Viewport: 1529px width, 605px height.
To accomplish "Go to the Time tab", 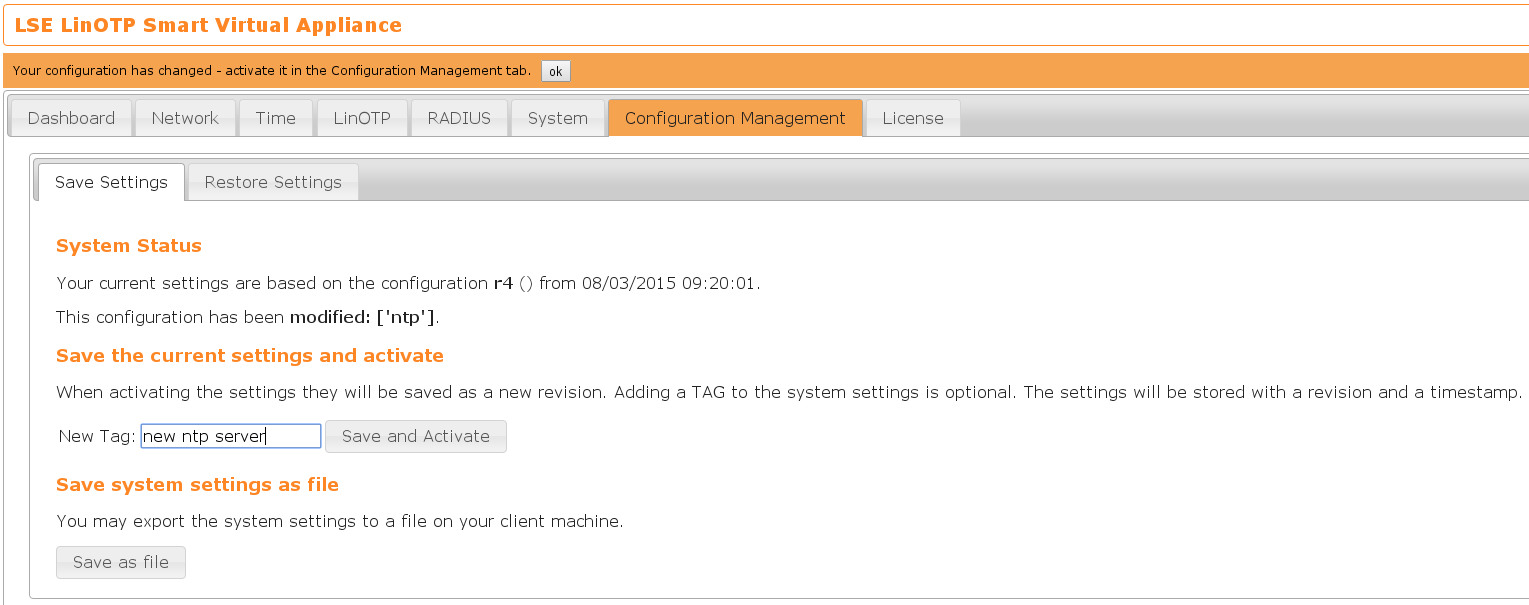I will (275, 118).
